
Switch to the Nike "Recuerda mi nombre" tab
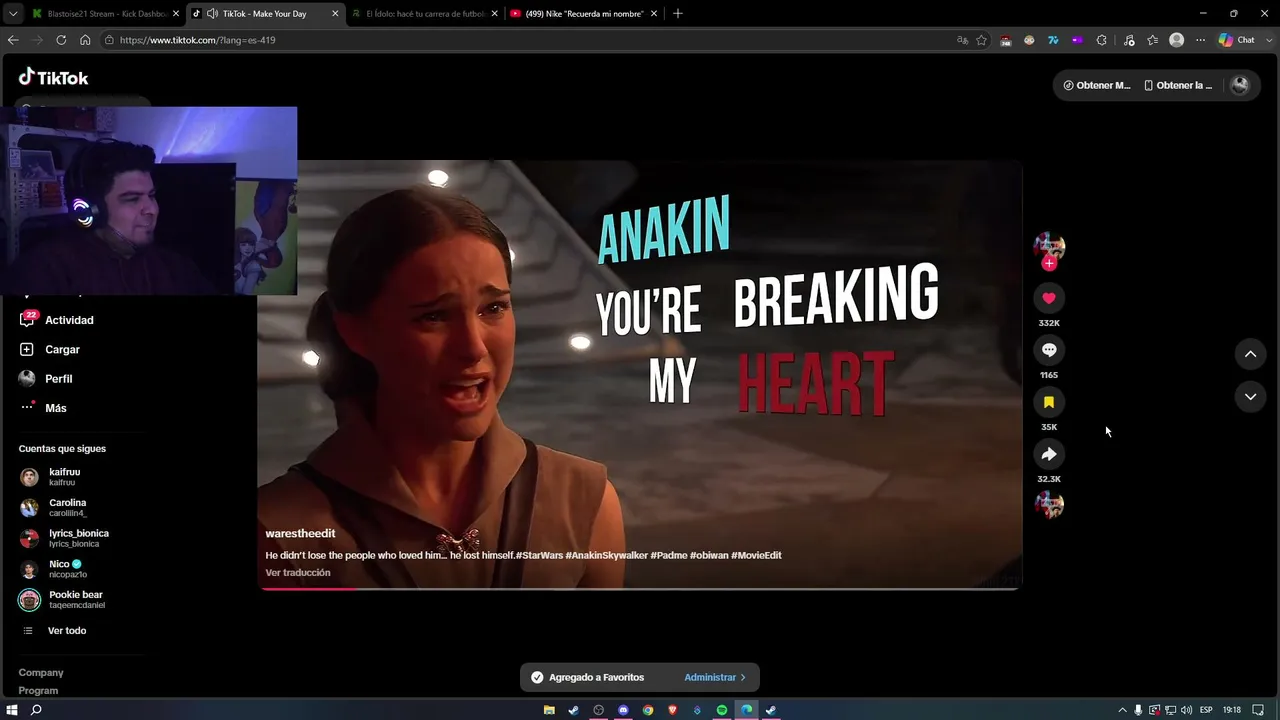(x=585, y=14)
